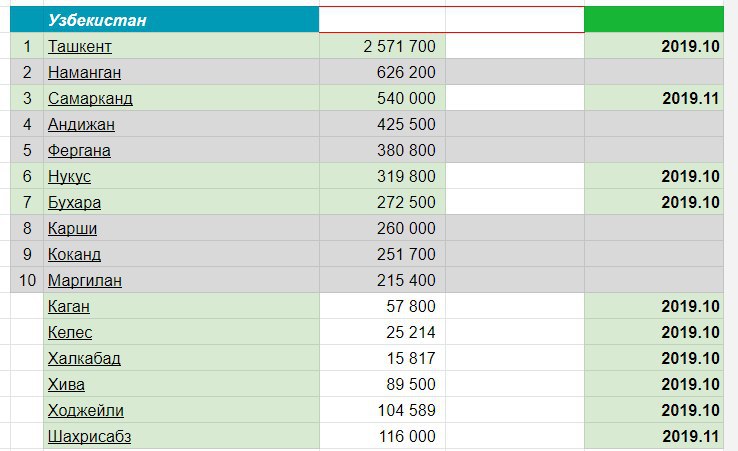This screenshot has width=738, height=451.
Task: Open the Хива link
Action: 66,384
